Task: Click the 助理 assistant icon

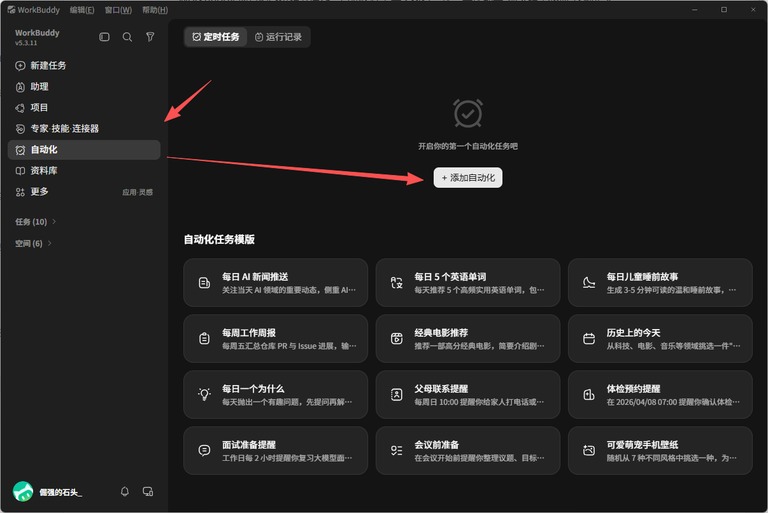Action: point(20,87)
